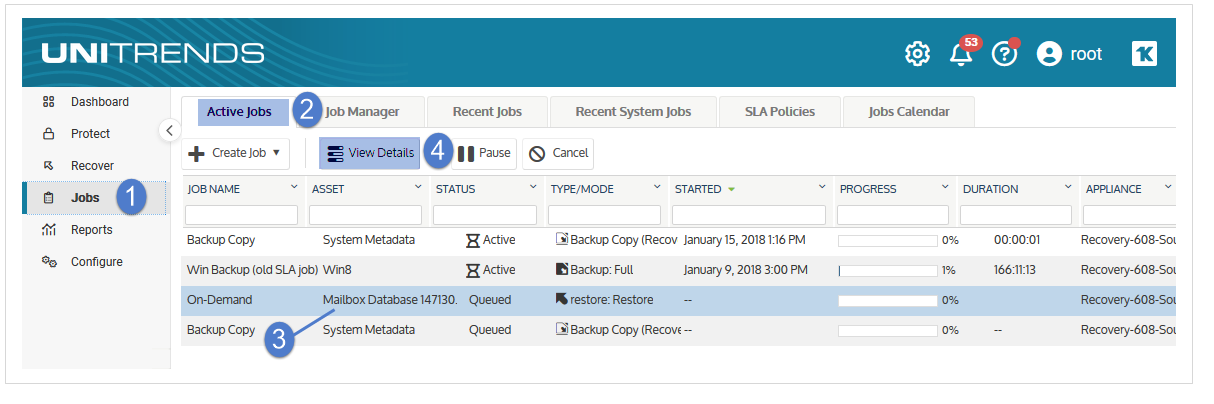Click the 1% progress bar for Win Backup
1214x404 pixels.
coord(887,270)
